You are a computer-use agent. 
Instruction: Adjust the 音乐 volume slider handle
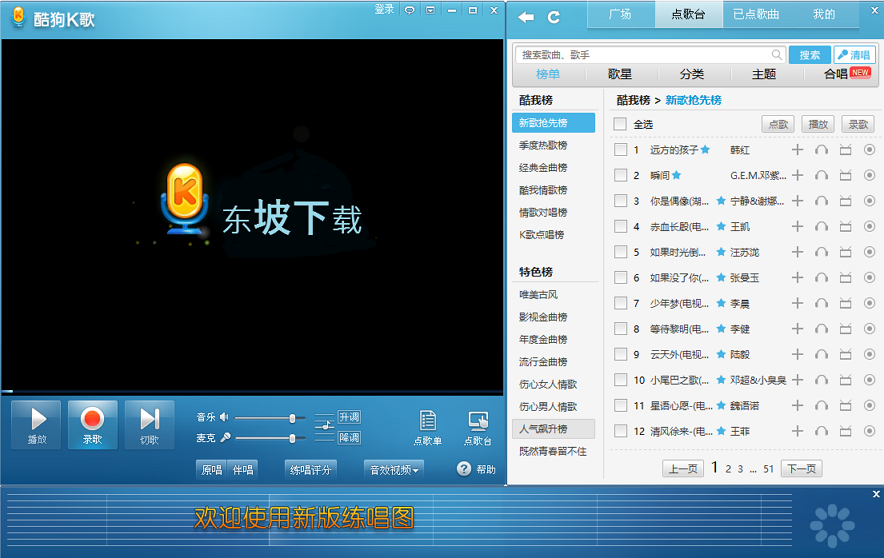(292, 418)
